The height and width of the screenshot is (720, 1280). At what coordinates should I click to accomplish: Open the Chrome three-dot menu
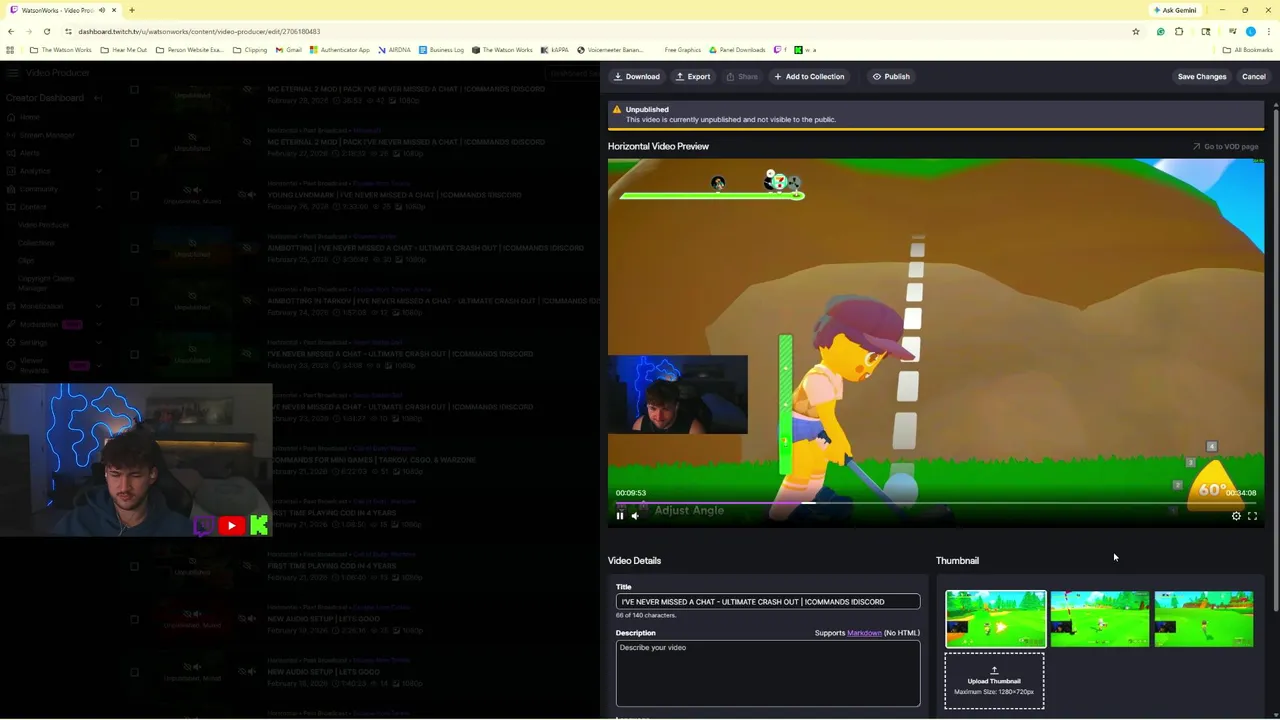pyautogui.click(x=1269, y=31)
